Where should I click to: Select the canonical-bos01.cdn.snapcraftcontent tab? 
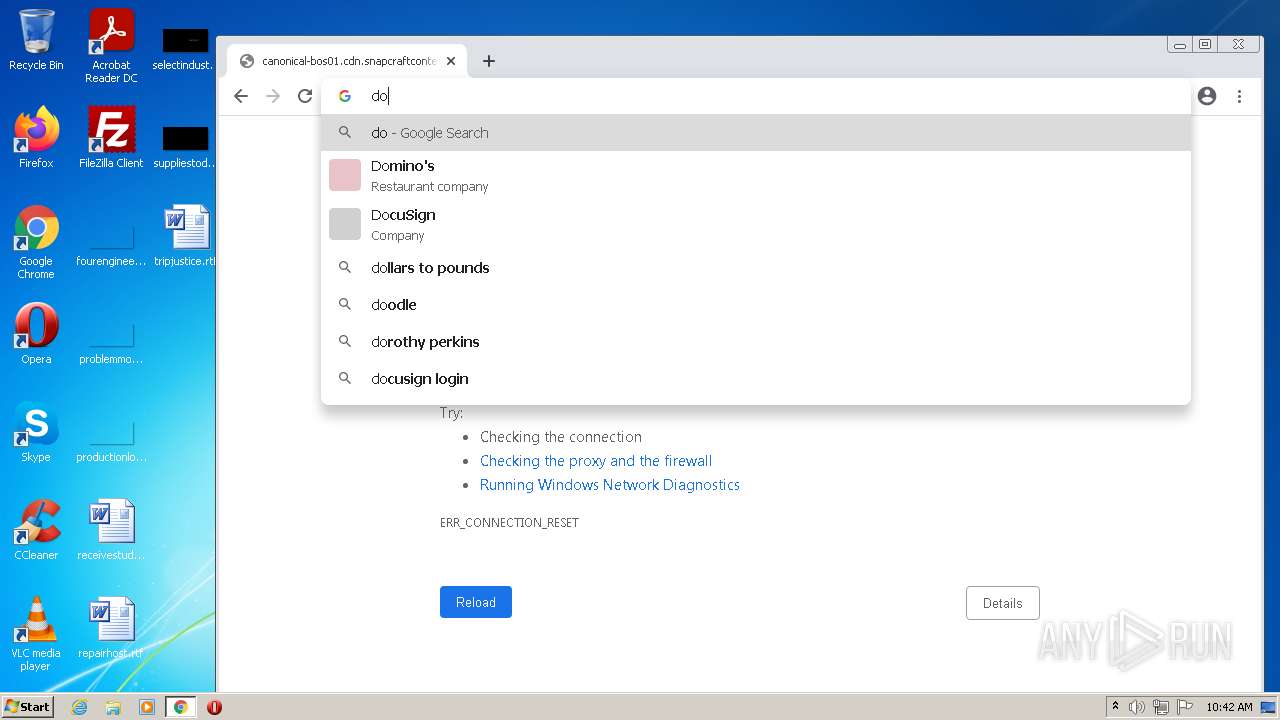(347, 61)
